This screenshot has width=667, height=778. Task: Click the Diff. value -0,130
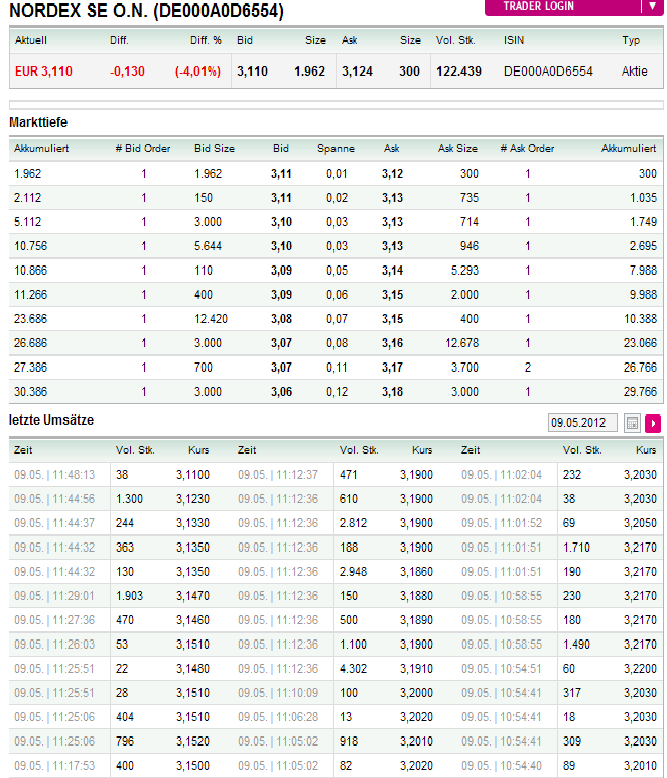coord(127,71)
